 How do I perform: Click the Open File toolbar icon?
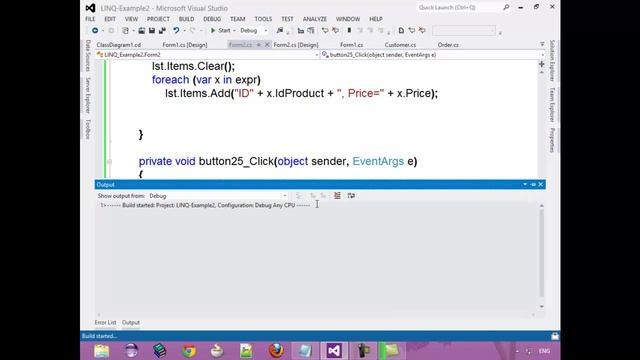141,31
